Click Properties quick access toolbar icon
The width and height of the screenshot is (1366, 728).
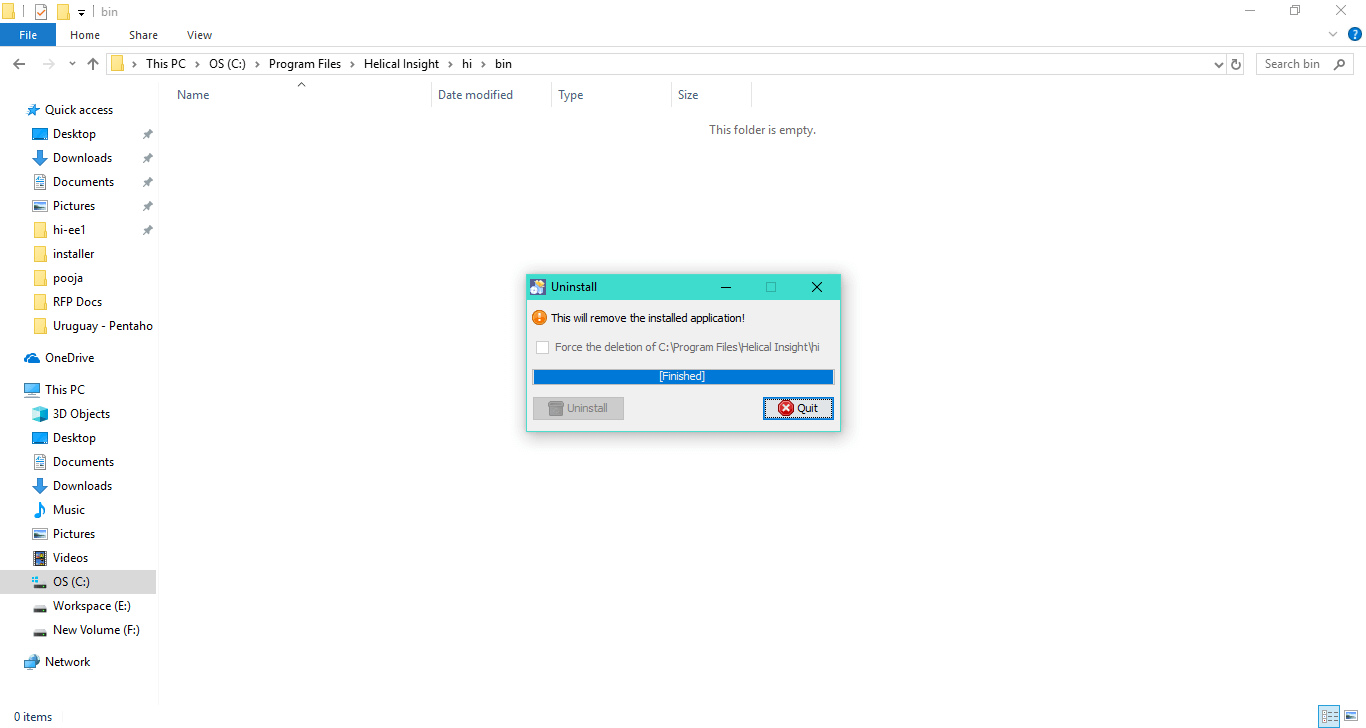coord(41,12)
